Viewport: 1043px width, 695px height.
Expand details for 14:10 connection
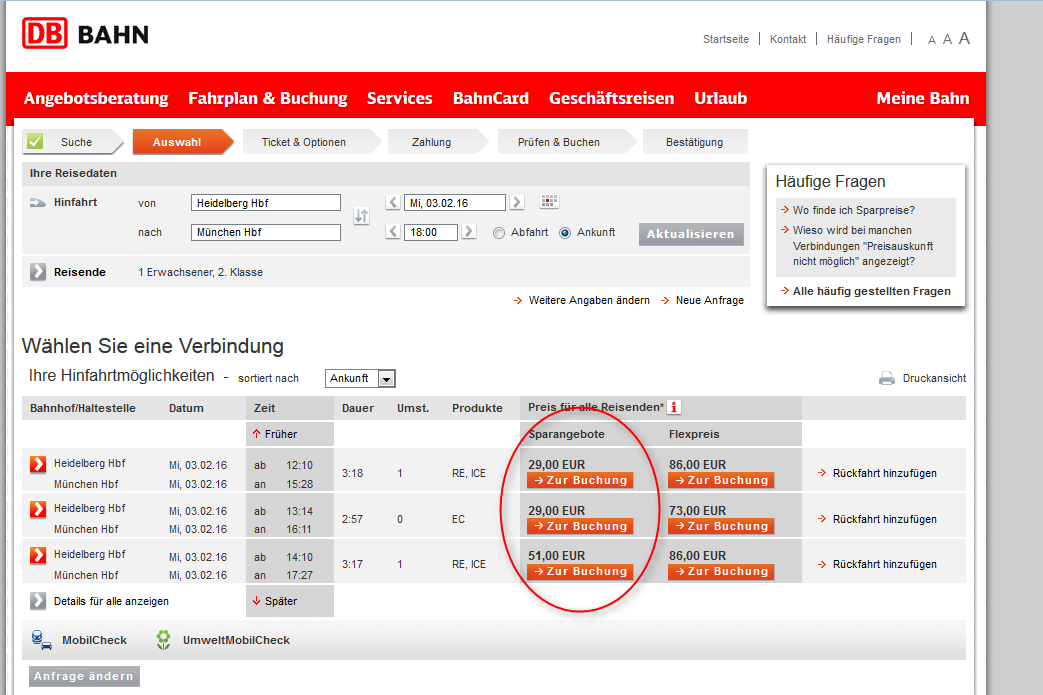click(38, 555)
